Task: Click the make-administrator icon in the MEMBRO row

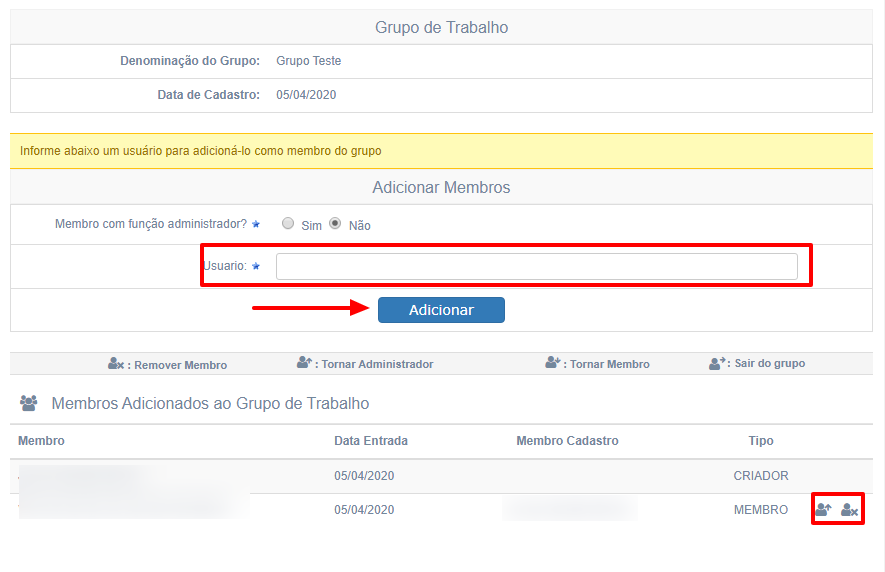Action: [x=824, y=510]
